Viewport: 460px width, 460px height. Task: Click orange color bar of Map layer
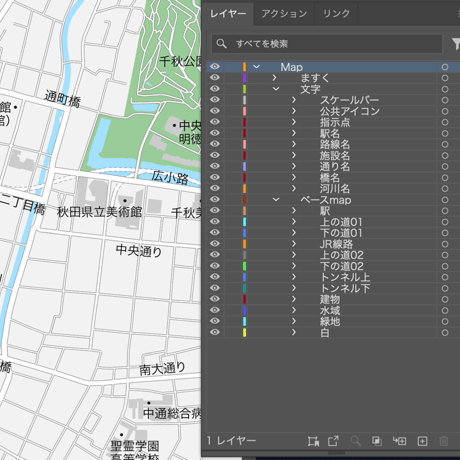click(x=244, y=67)
